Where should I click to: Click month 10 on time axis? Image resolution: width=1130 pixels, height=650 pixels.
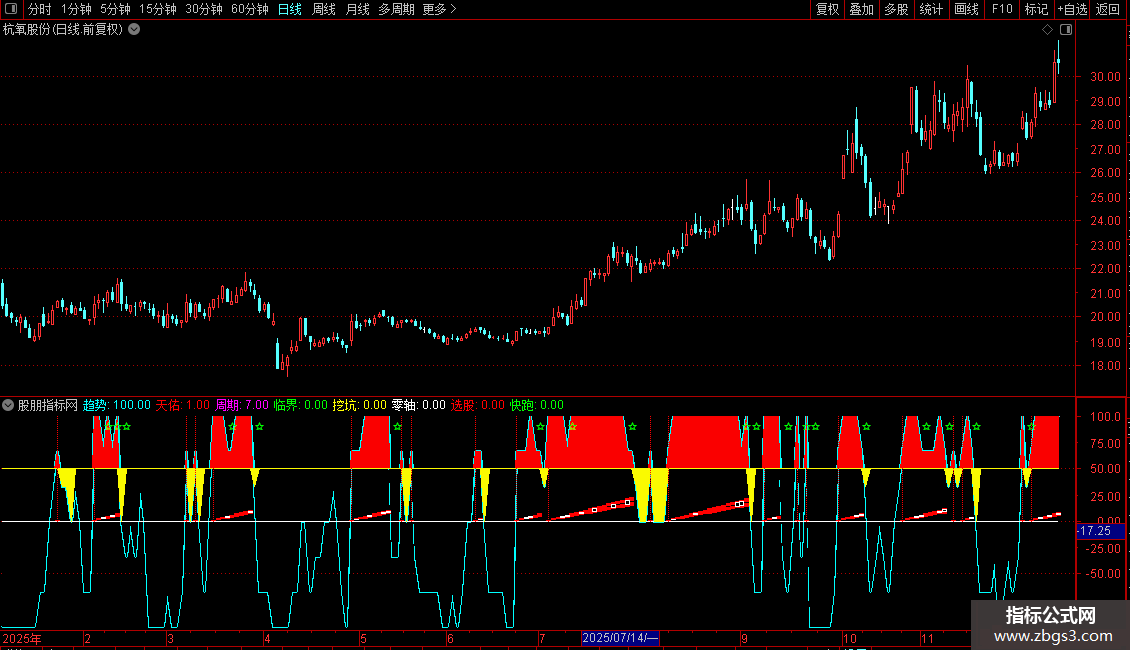[x=850, y=638]
